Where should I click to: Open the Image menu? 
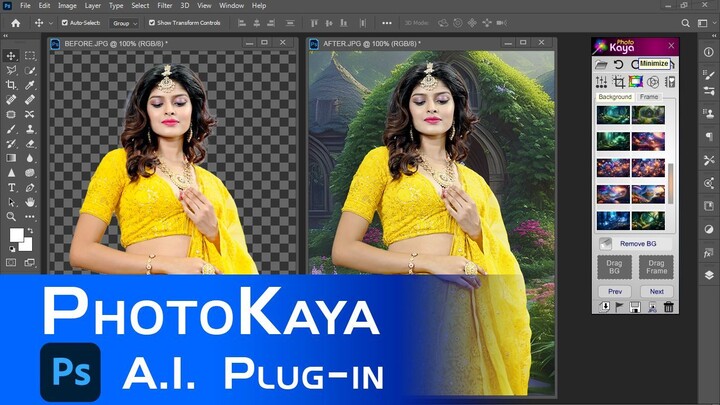coord(67,6)
